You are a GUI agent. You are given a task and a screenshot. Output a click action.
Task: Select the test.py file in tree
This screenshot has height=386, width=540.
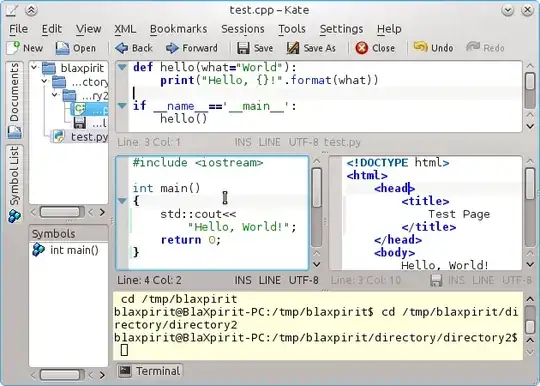coord(79,137)
